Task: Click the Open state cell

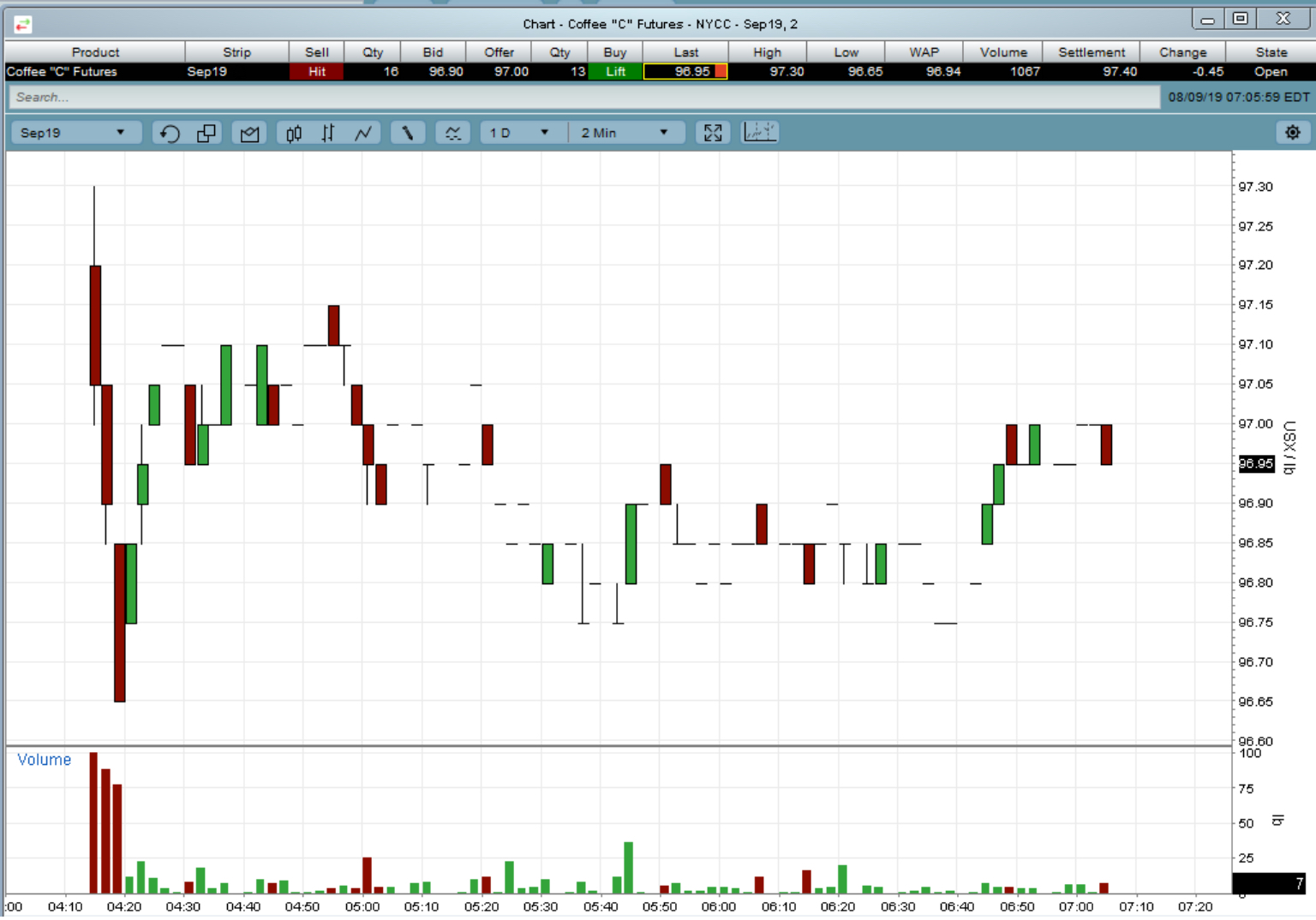Action: point(1271,72)
